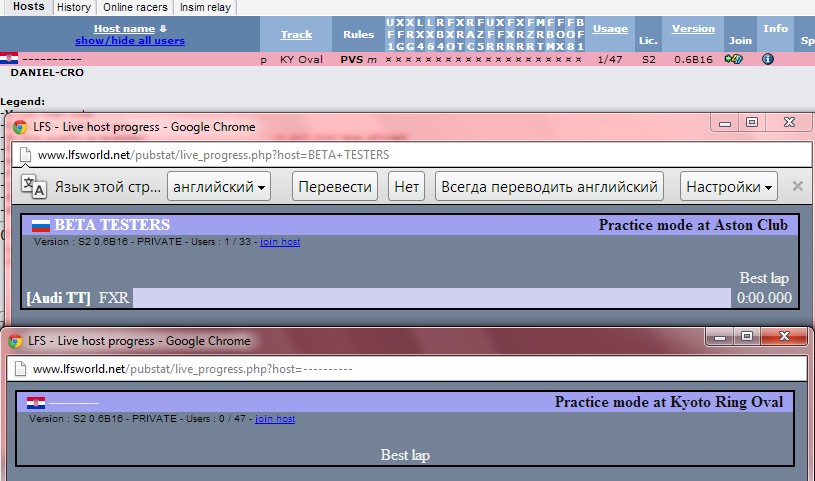Click the 1/47 usage cell
Screen dimensions: 815x481
pyautogui.click(x=610, y=59)
